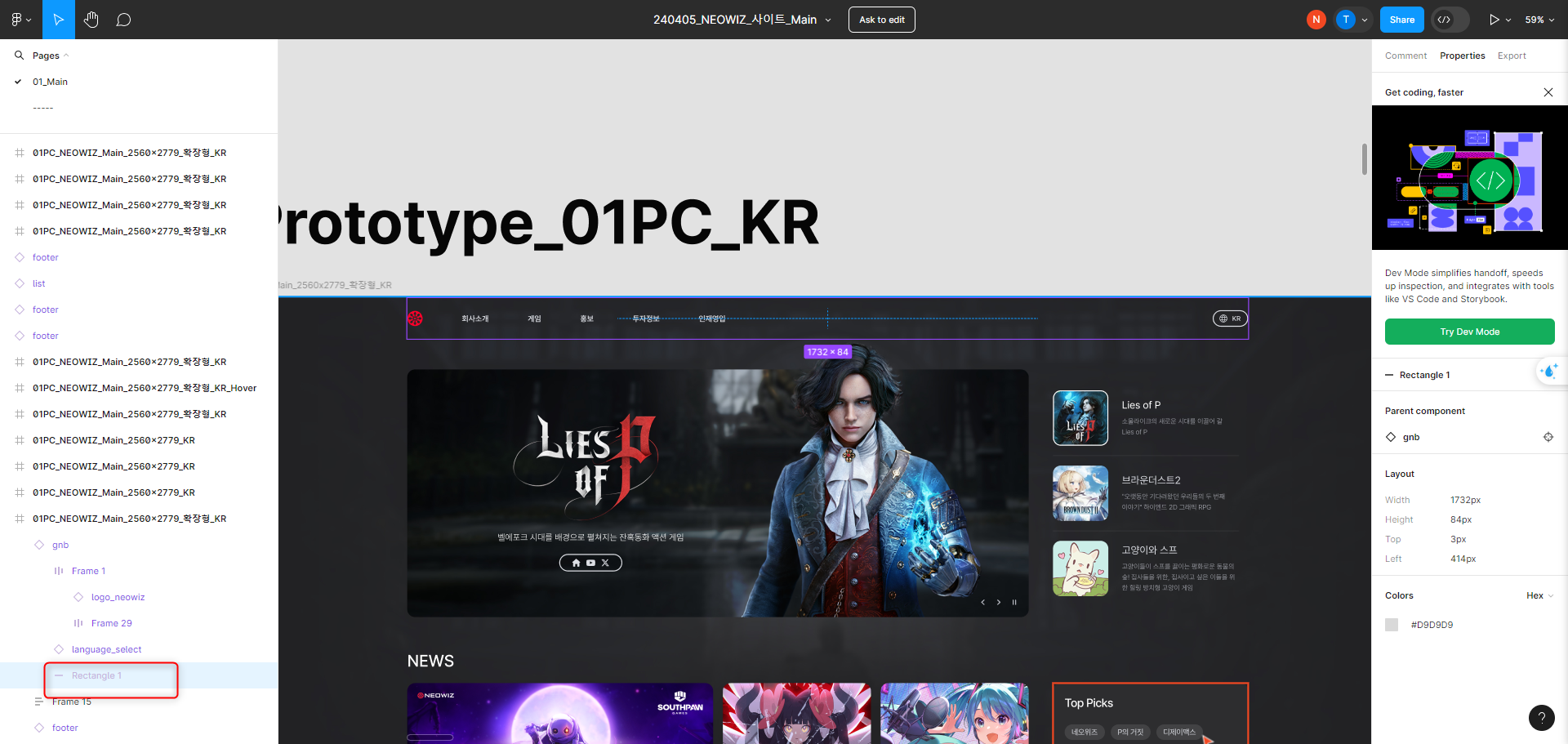The height and width of the screenshot is (744, 1568).
Task: Click the blue Share button
Action: pyautogui.click(x=1401, y=20)
